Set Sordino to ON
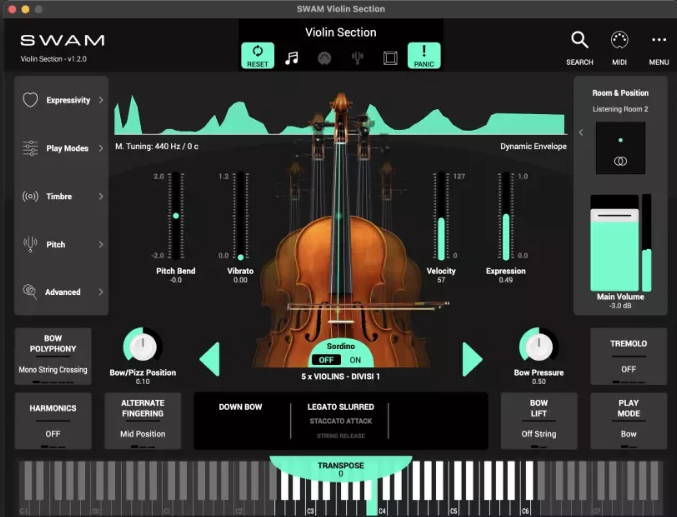Screen dimensions: 677x517 click(355, 360)
